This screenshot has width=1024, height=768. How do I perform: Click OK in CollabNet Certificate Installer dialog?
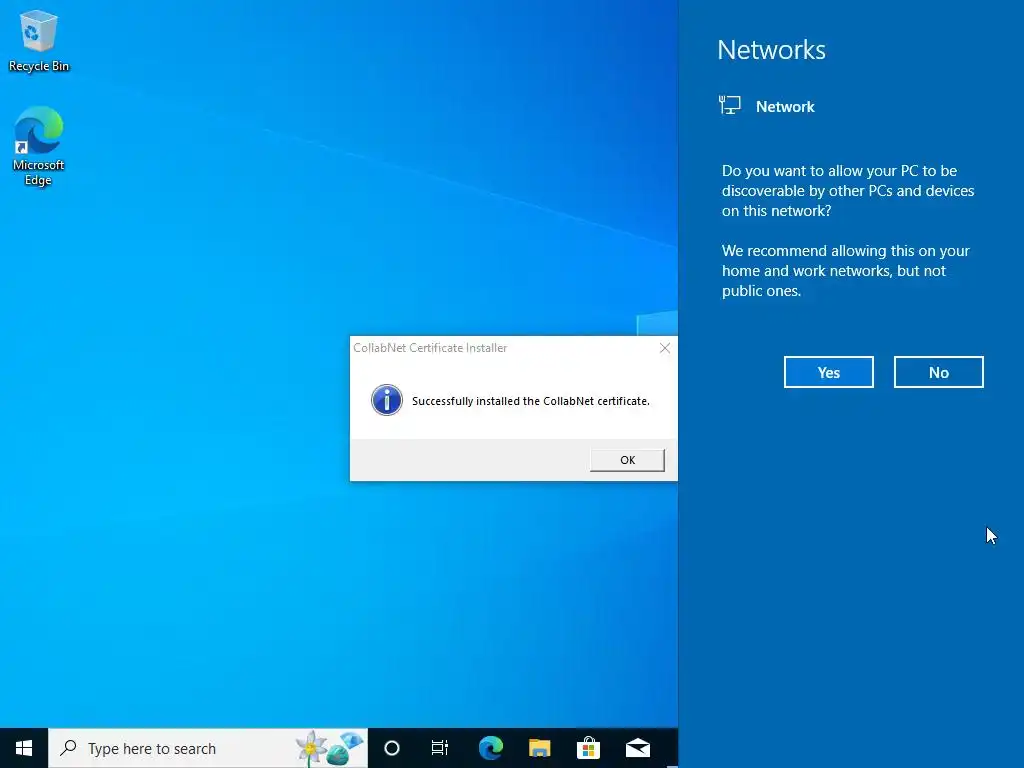[627, 460]
